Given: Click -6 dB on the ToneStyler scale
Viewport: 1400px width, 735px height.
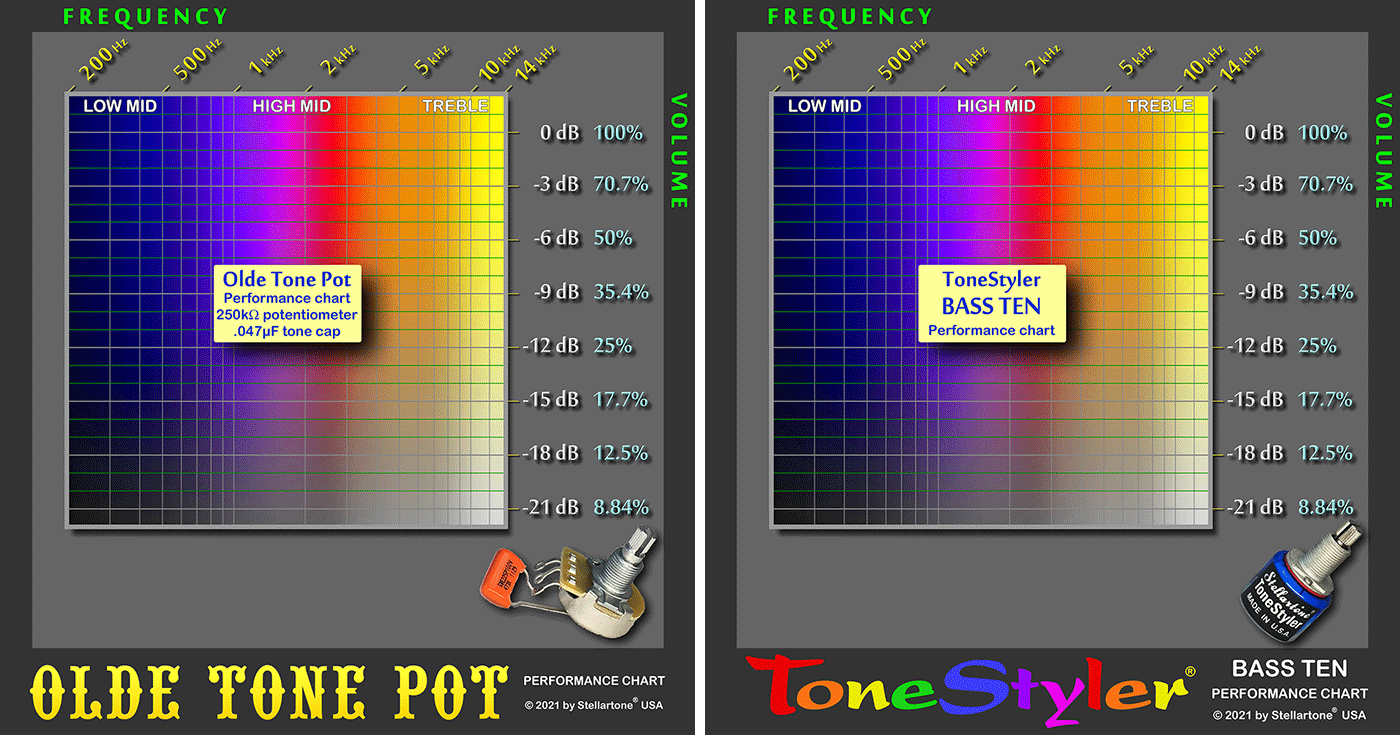Looking at the screenshot, I should click(x=1260, y=238).
